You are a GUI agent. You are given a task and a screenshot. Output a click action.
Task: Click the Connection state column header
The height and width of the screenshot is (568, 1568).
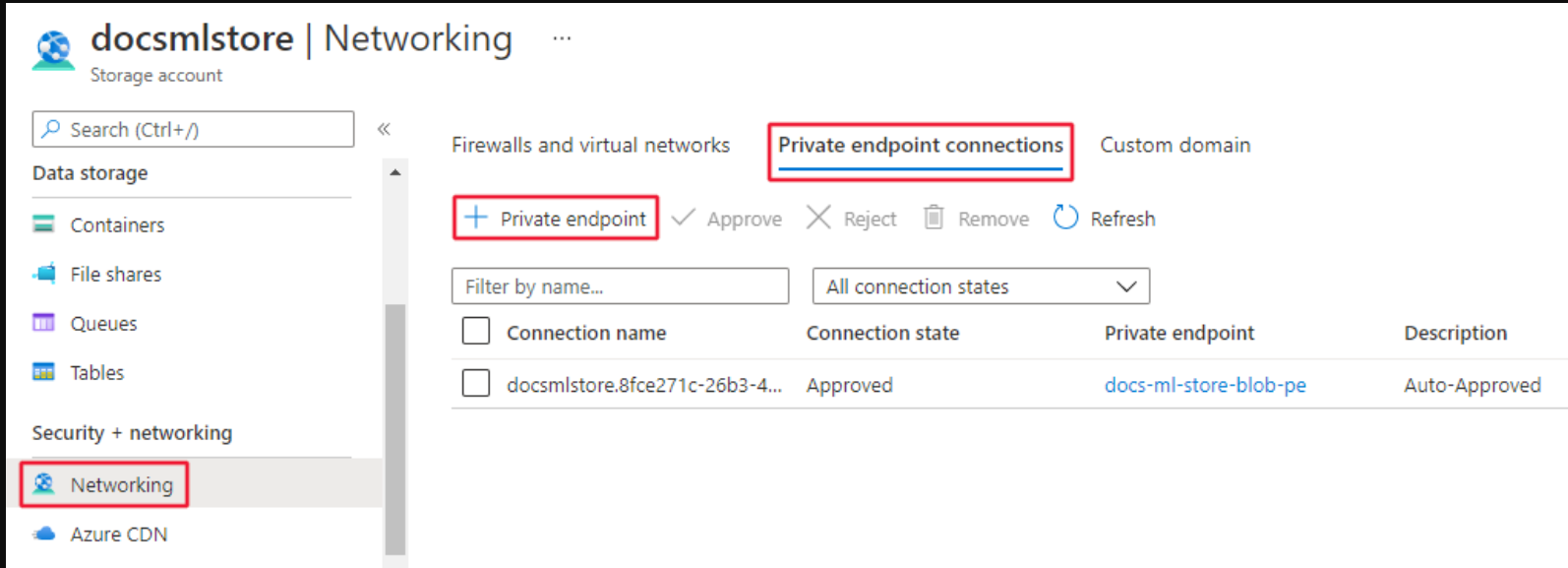[882, 333]
